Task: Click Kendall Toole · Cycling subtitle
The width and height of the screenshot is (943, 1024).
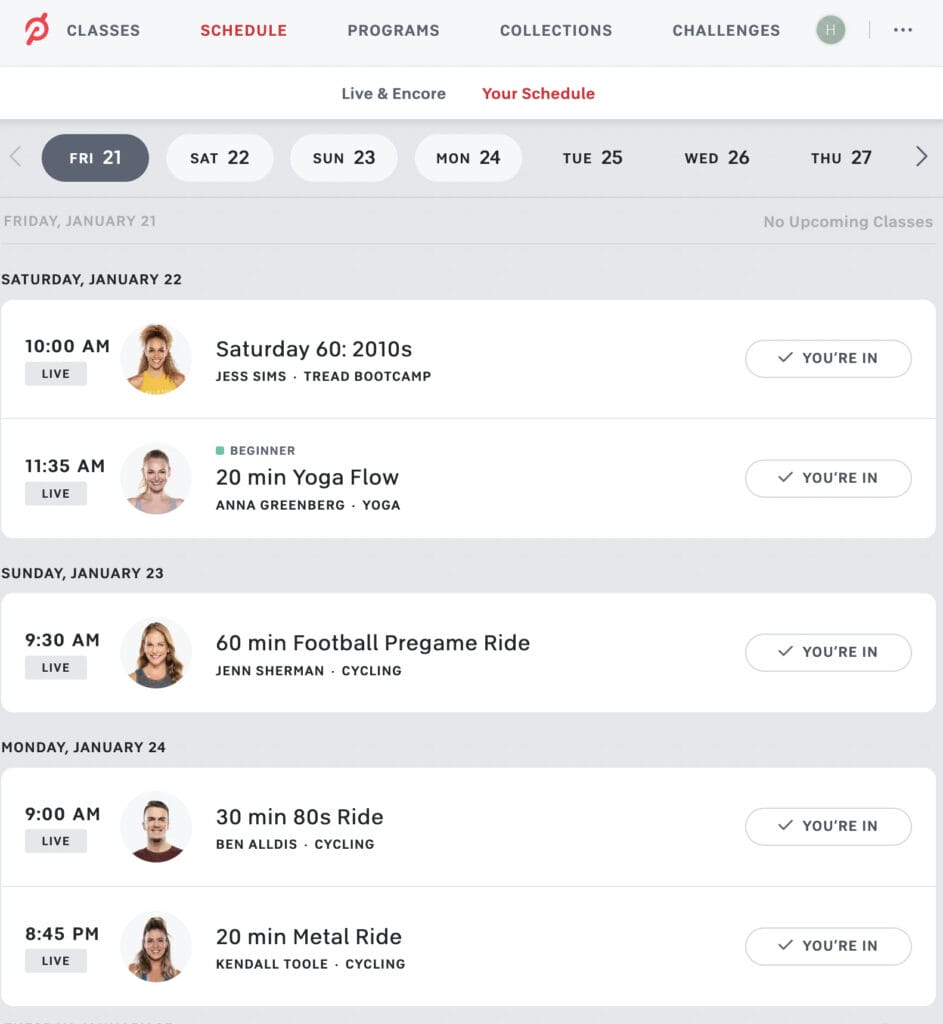Action: (x=311, y=965)
